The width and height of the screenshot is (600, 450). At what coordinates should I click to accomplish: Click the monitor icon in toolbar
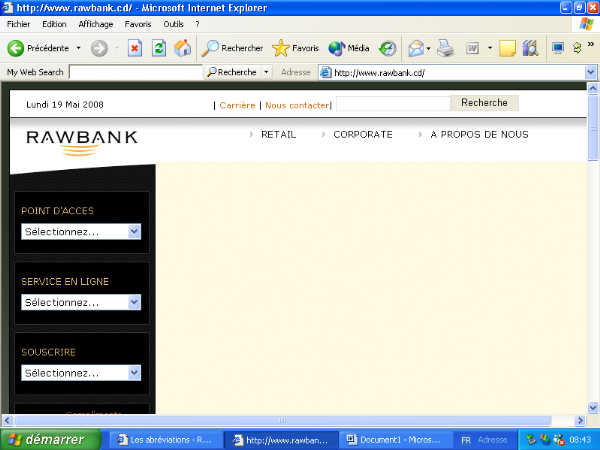click(558, 48)
